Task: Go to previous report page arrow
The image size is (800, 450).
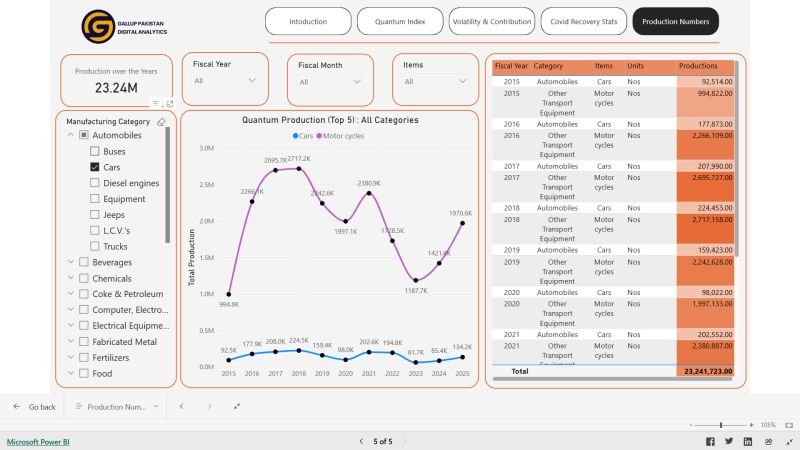Action: (x=359, y=441)
